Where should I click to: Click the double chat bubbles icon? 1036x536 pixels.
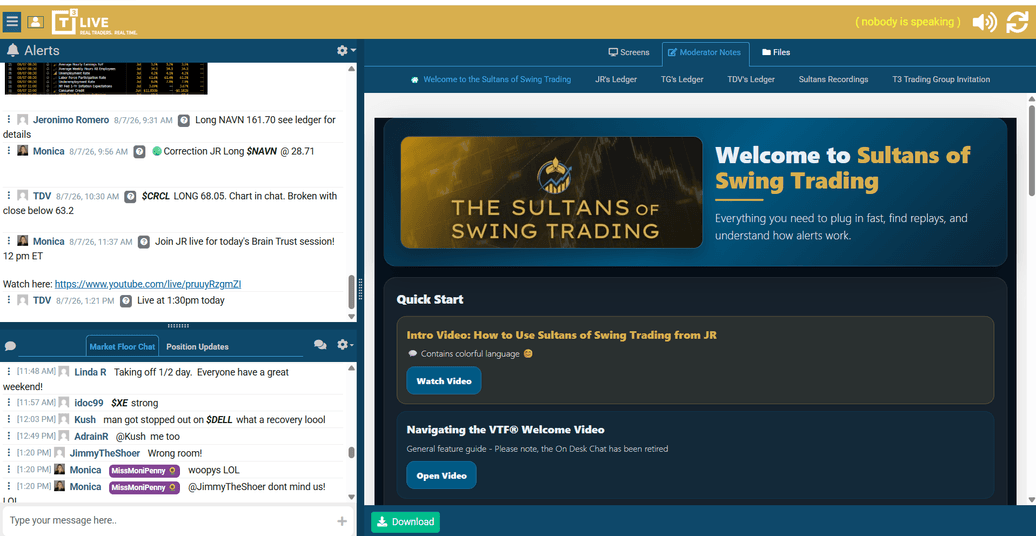(x=320, y=345)
